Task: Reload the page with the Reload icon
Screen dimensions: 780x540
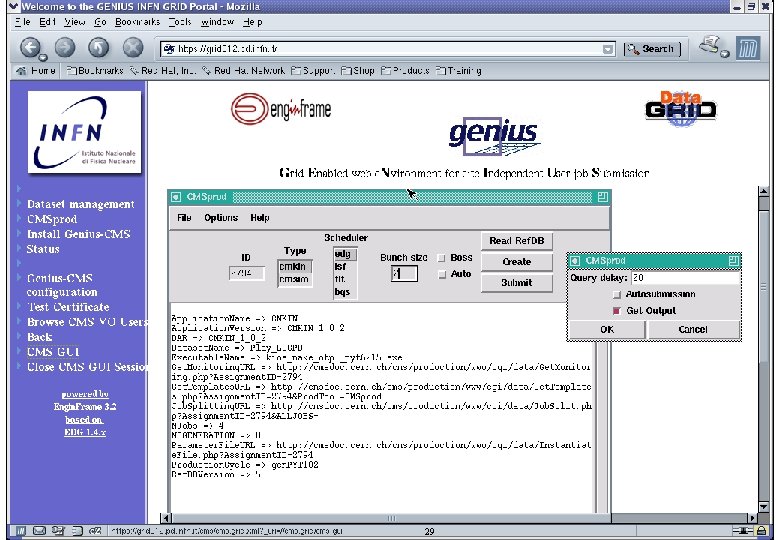Action: click(x=98, y=48)
